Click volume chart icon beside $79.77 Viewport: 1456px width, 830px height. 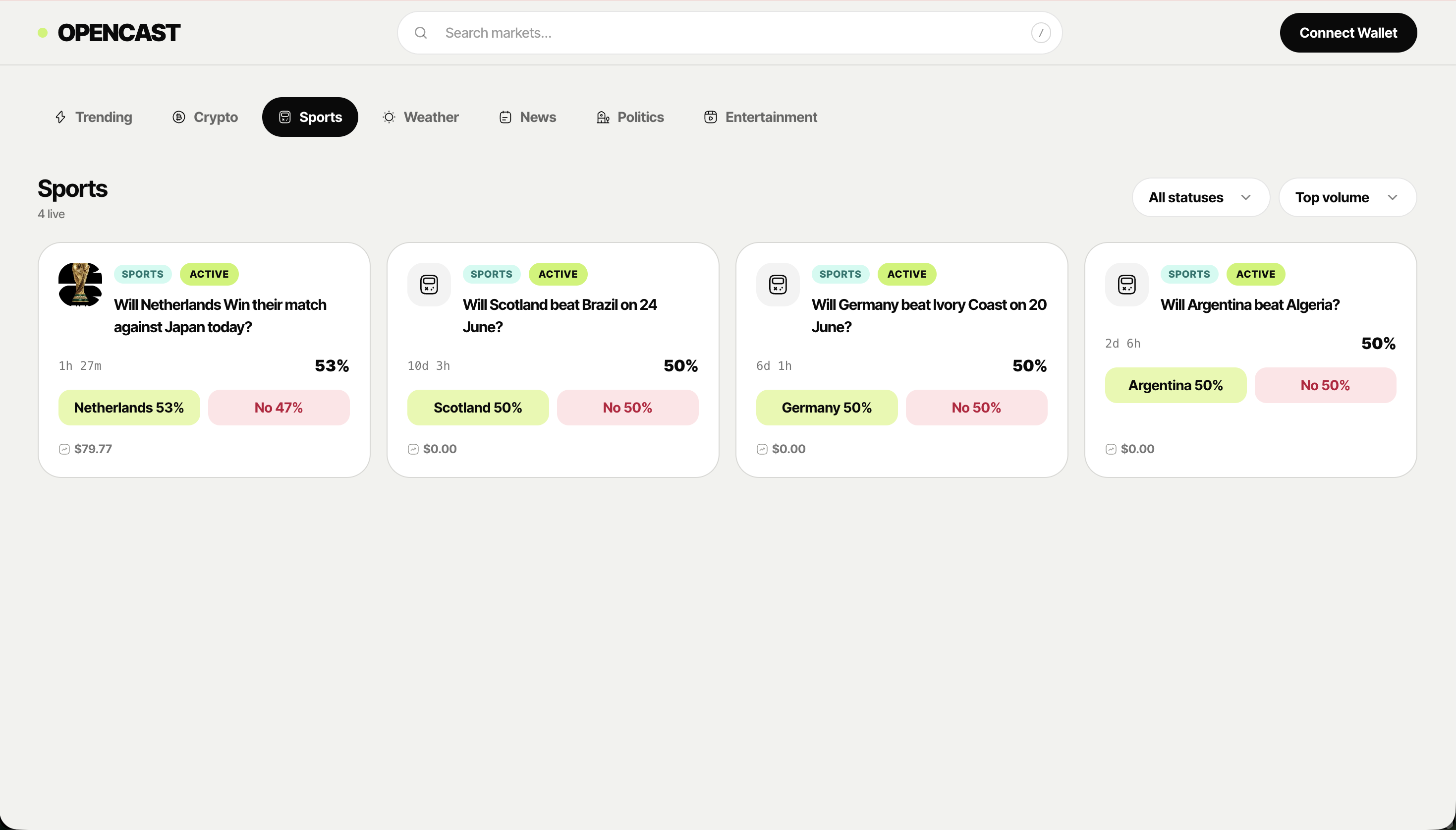point(64,449)
